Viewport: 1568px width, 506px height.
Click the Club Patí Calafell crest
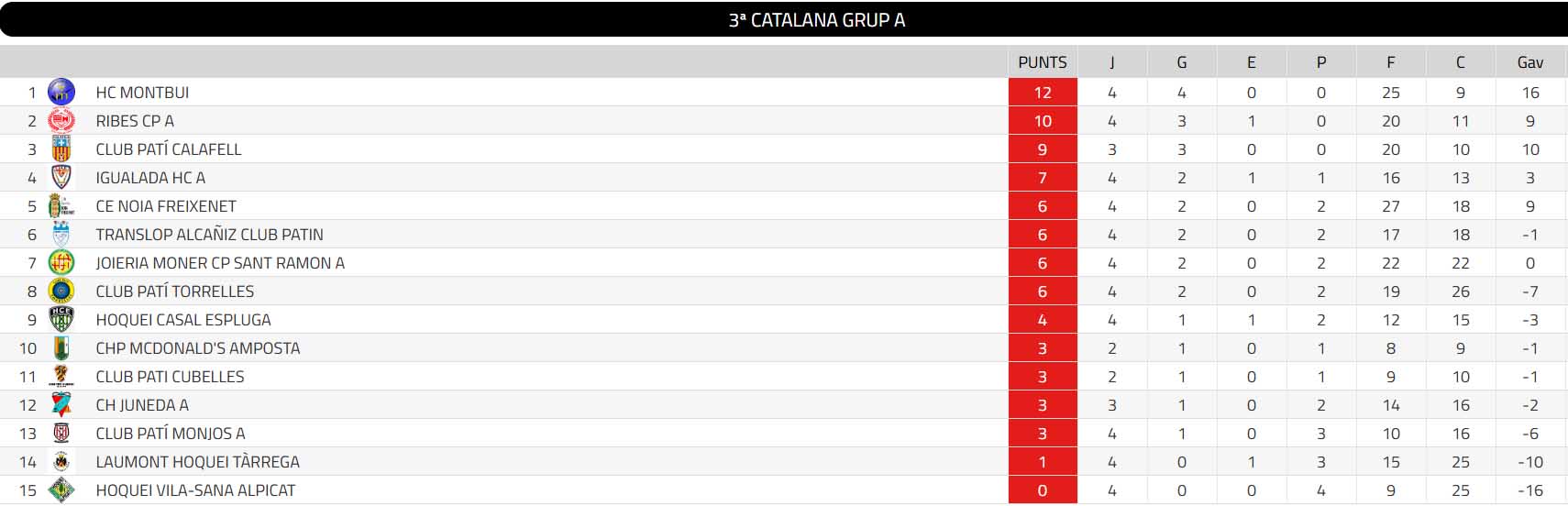[61, 148]
